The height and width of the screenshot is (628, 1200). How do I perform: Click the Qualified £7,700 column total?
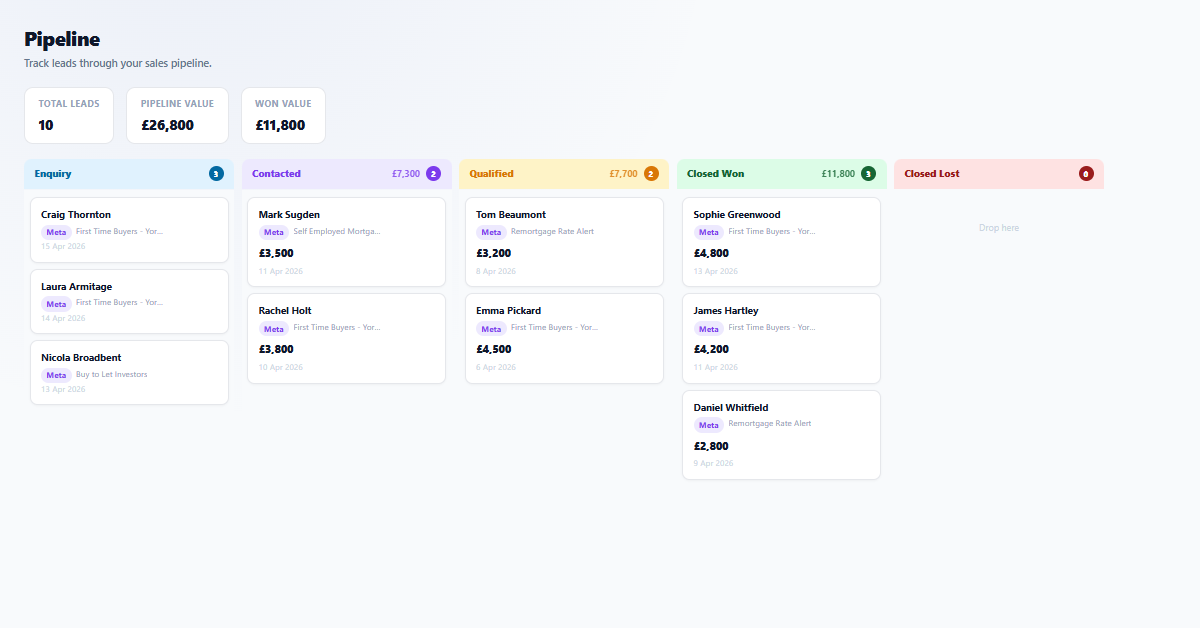click(623, 174)
